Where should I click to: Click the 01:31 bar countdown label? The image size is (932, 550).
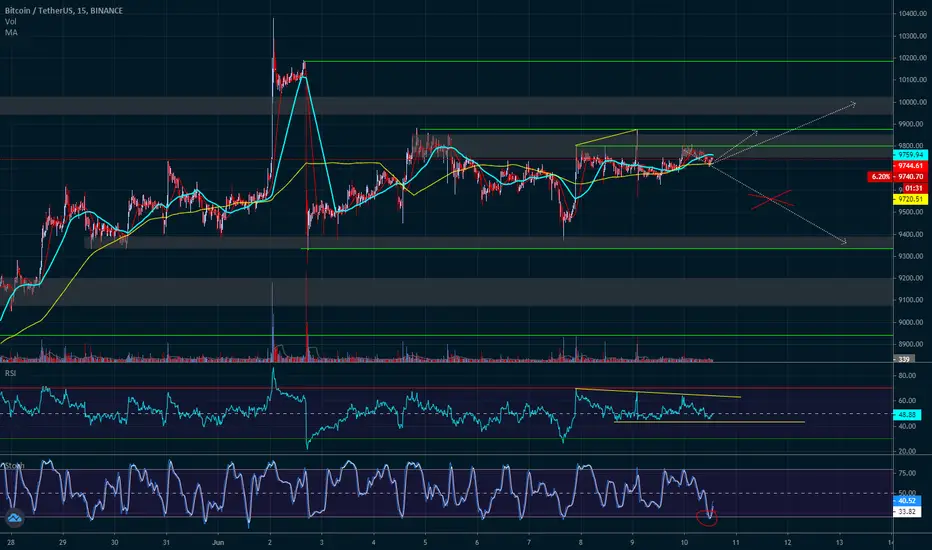[x=913, y=188]
